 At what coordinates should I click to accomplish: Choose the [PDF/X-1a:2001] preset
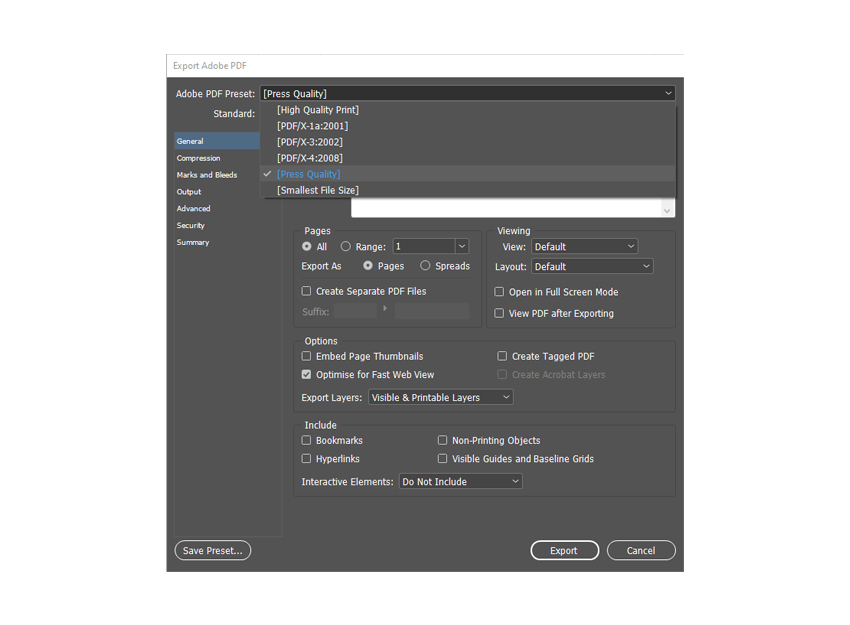[468, 126]
